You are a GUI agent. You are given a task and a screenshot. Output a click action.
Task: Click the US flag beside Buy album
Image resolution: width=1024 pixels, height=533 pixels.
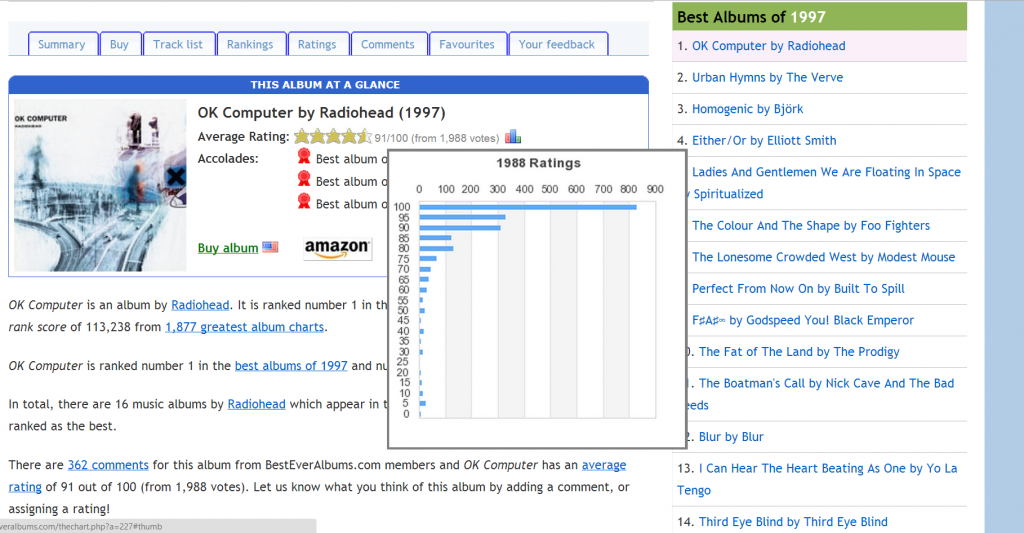point(270,247)
